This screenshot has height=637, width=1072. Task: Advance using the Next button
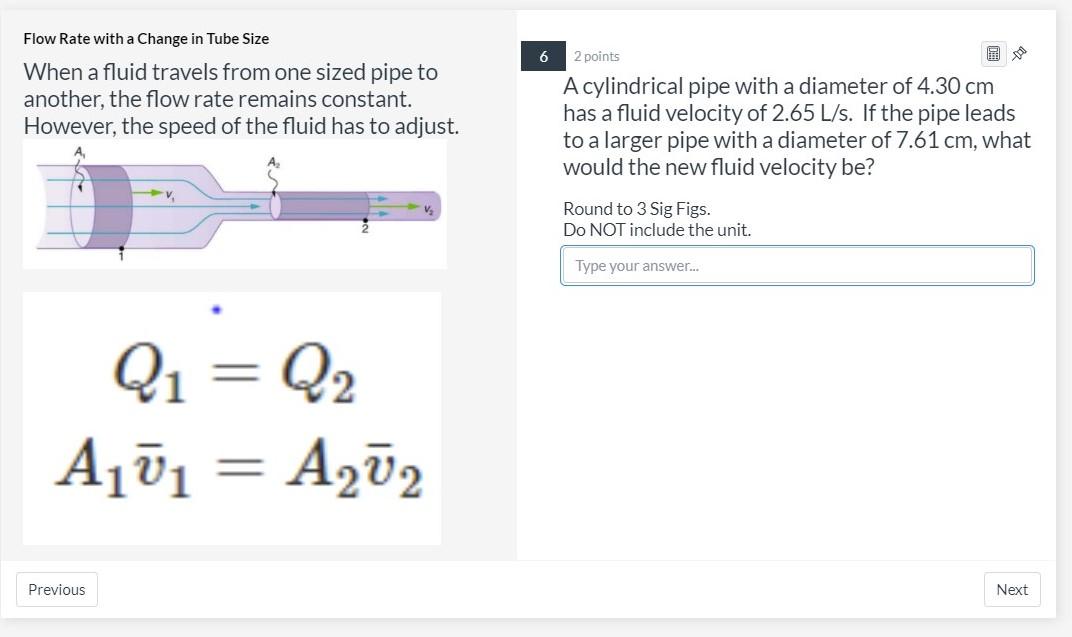[x=1011, y=589]
